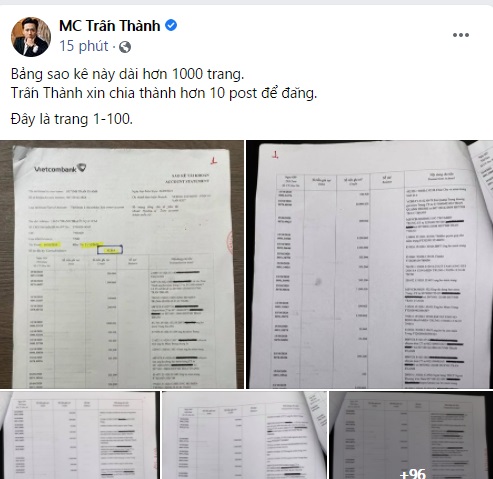Open the large statement photo without the bank logo

(x=369, y=264)
